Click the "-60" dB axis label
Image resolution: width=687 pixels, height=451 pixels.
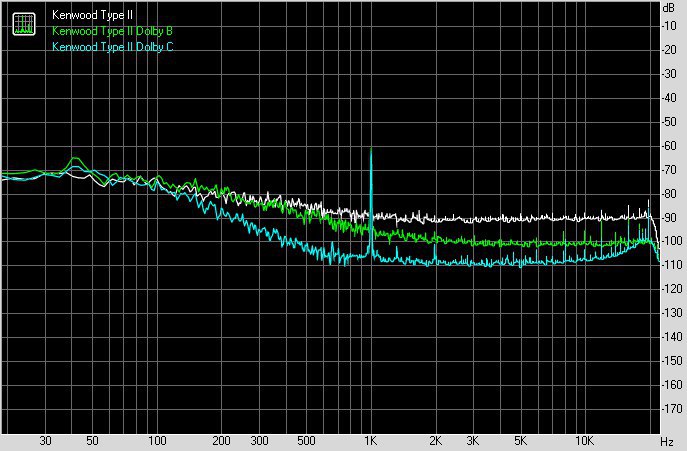(669, 146)
